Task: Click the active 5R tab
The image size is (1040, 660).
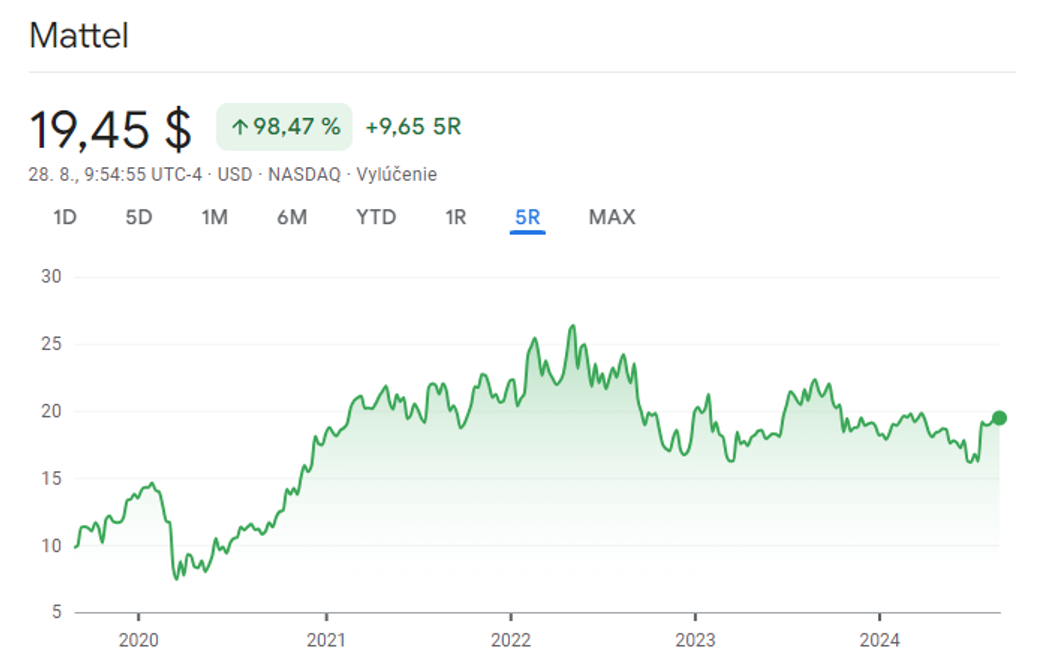Action: pyautogui.click(x=527, y=217)
